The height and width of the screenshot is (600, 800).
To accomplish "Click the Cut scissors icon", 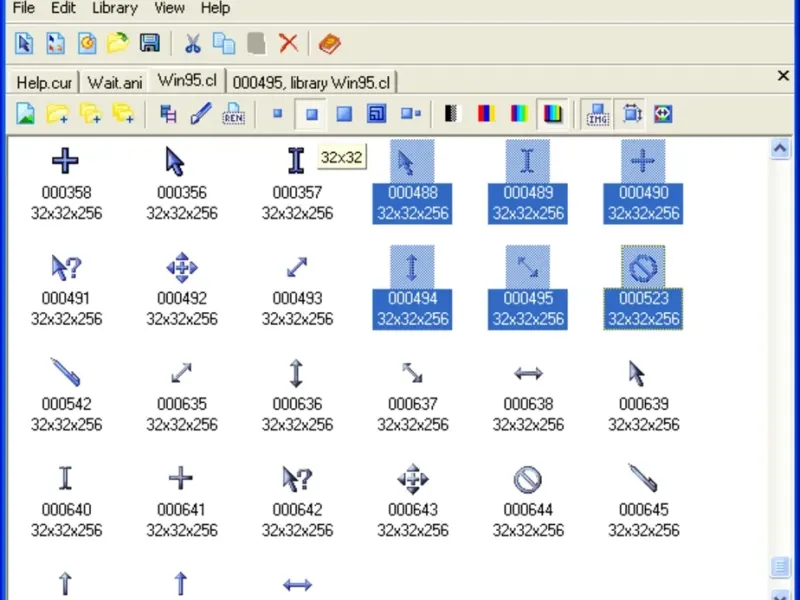I will tap(192, 43).
